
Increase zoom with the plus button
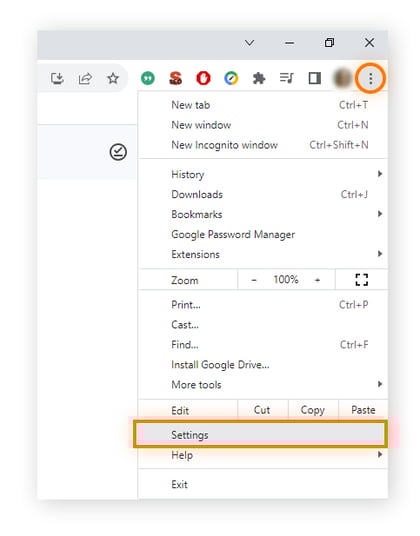(317, 280)
